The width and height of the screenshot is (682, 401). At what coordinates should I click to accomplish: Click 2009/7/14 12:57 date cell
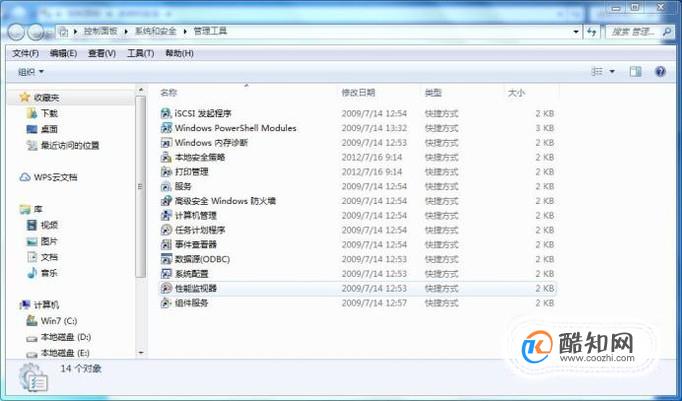(x=374, y=303)
